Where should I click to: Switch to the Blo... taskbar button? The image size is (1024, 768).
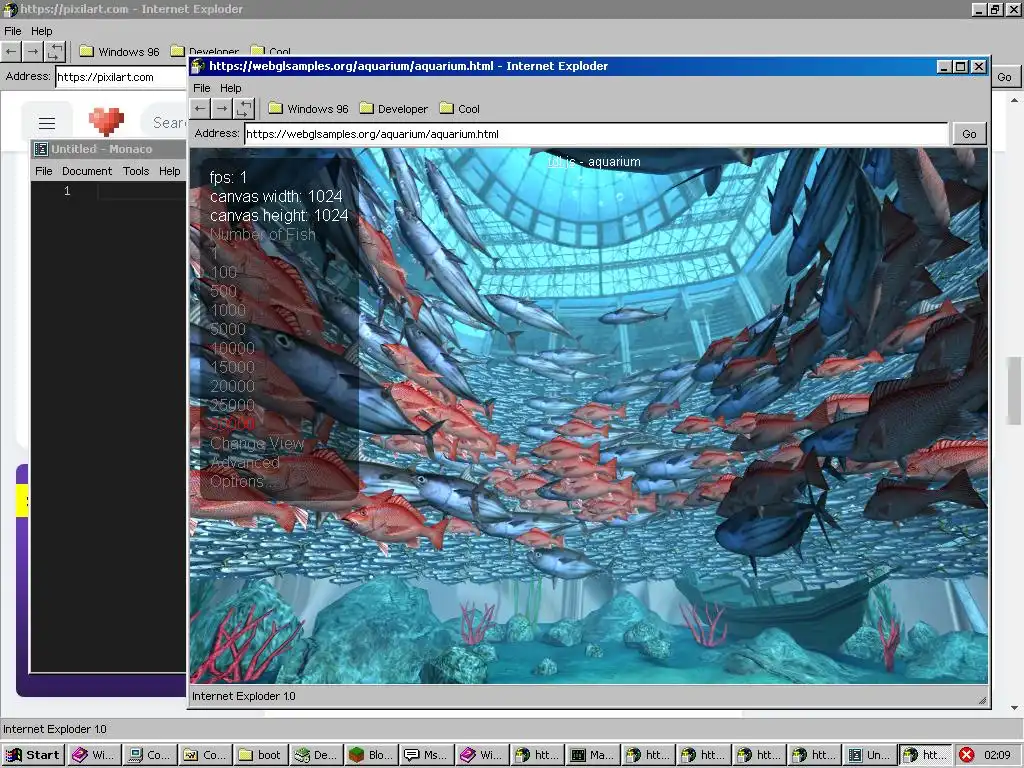[372, 755]
